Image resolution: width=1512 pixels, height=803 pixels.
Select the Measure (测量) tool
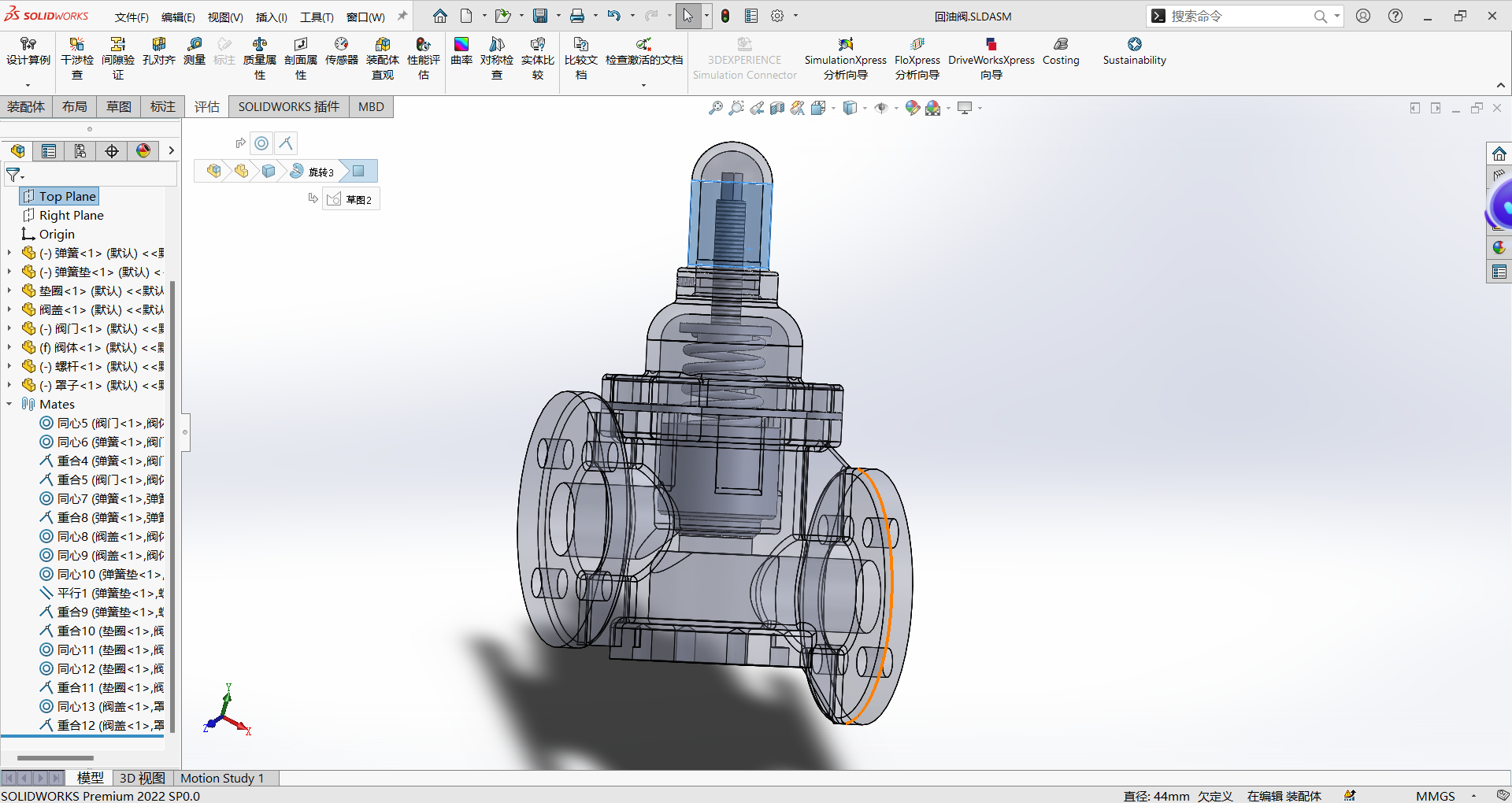195,52
